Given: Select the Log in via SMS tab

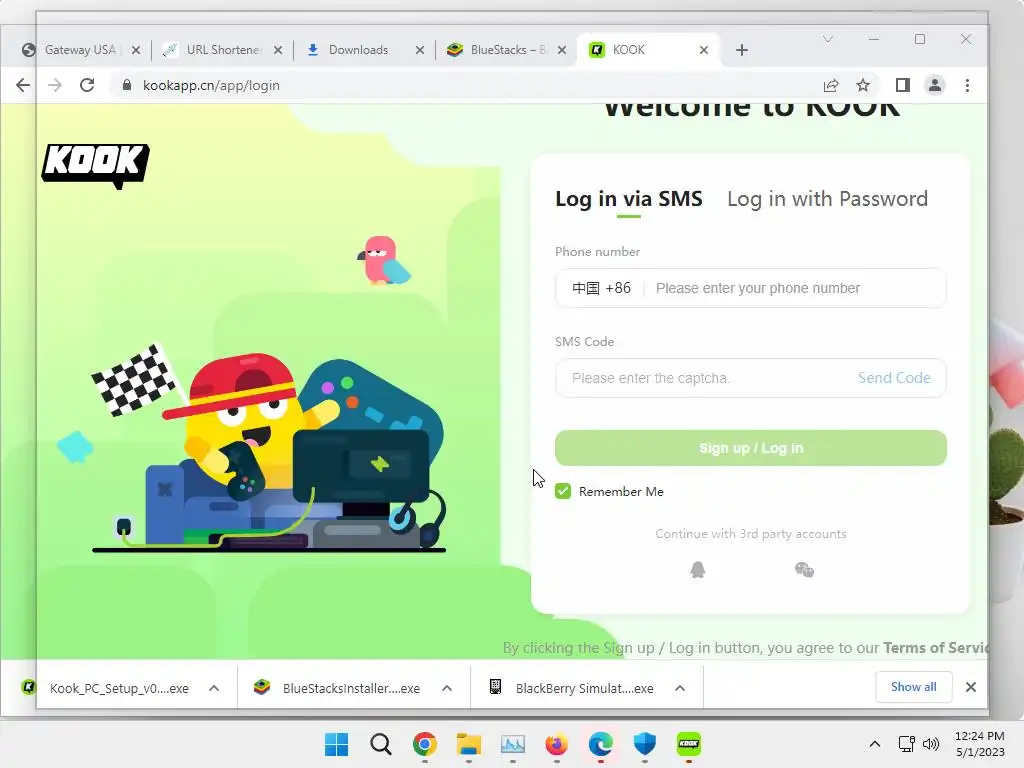Looking at the screenshot, I should coord(629,199).
